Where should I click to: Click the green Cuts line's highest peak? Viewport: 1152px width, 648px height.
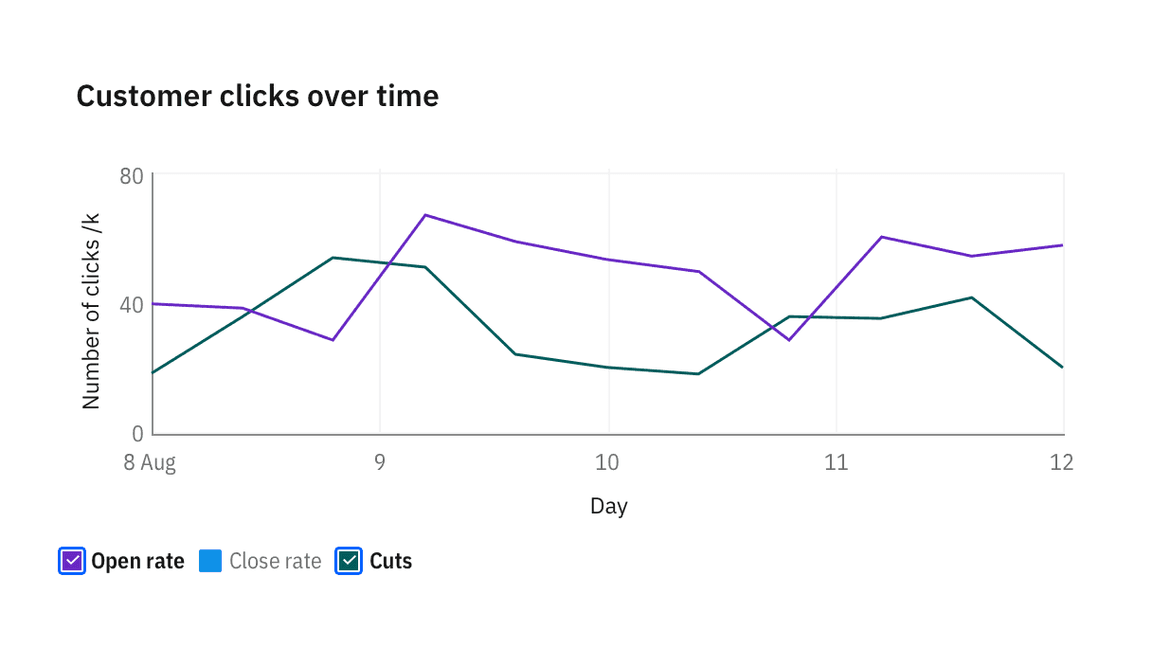click(x=333, y=258)
